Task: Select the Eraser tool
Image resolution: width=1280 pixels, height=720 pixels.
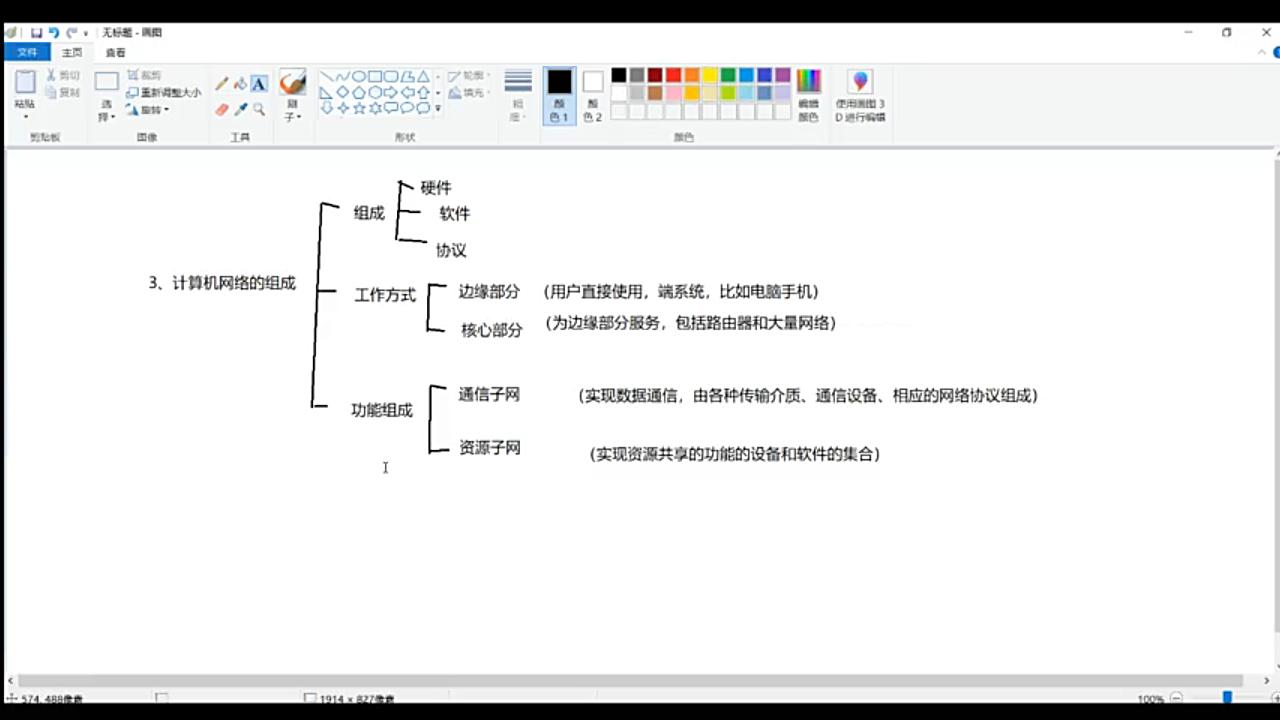Action: click(x=222, y=109)
